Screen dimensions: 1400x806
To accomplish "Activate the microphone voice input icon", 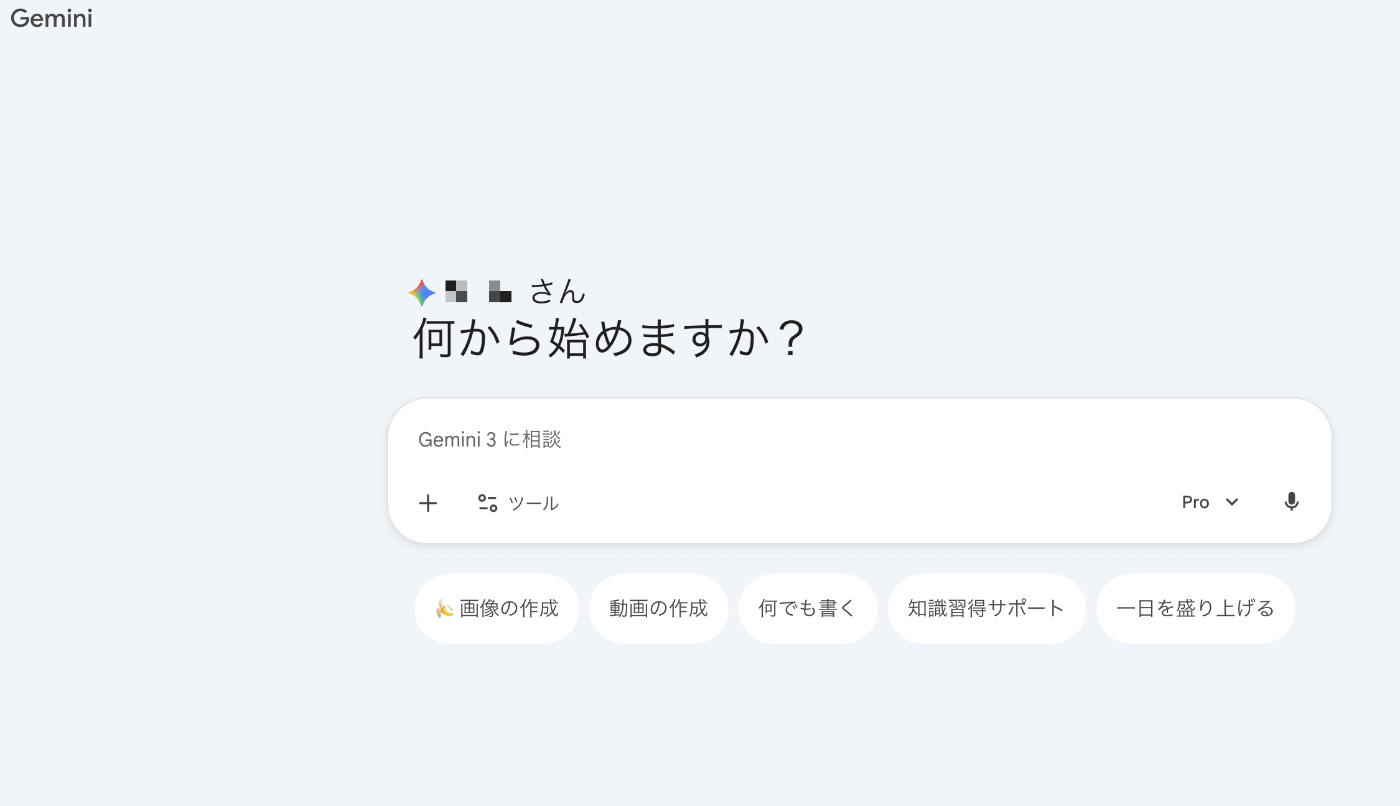I will [x=1291, y=502].
